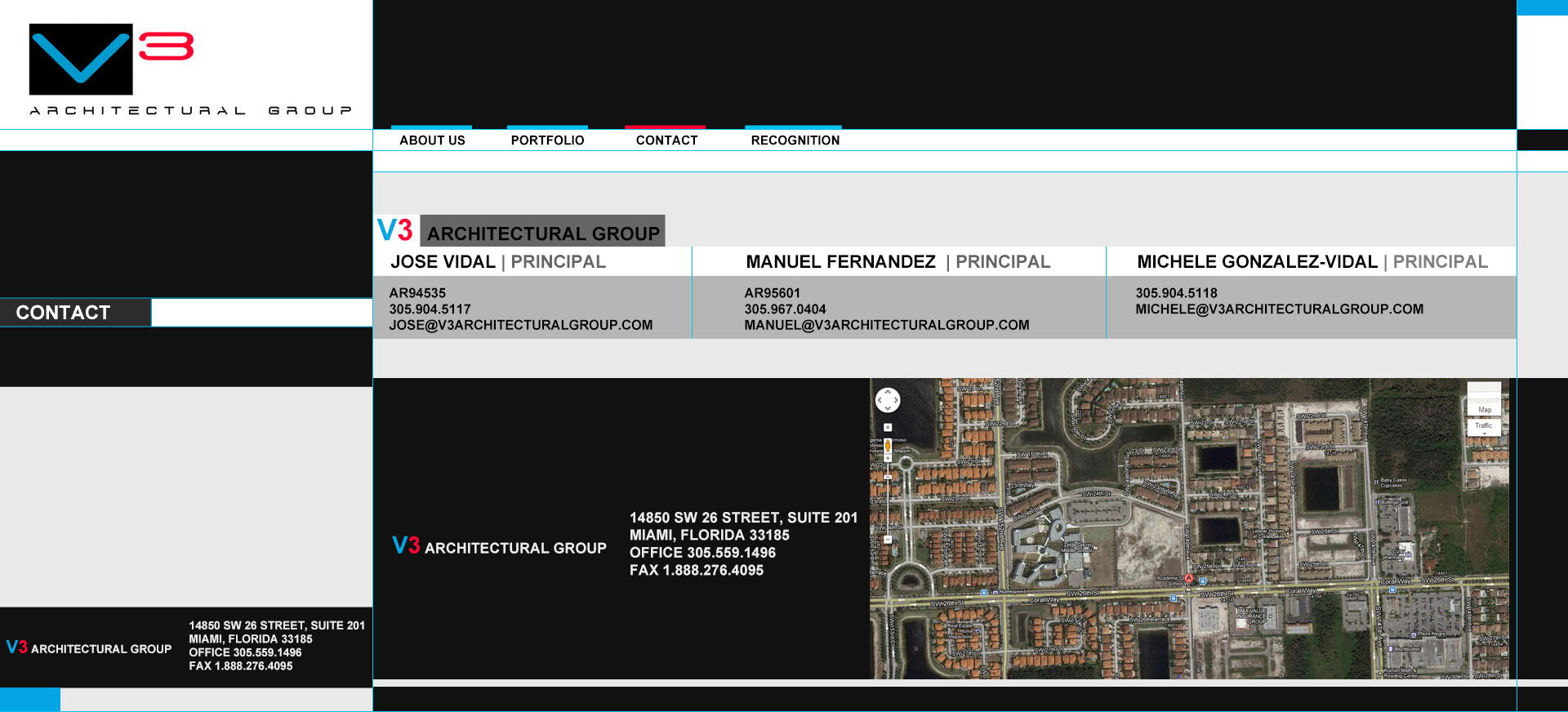Click the map return-to-last-result button
This screenshot has width=1568, height=712.
point(888,427)
